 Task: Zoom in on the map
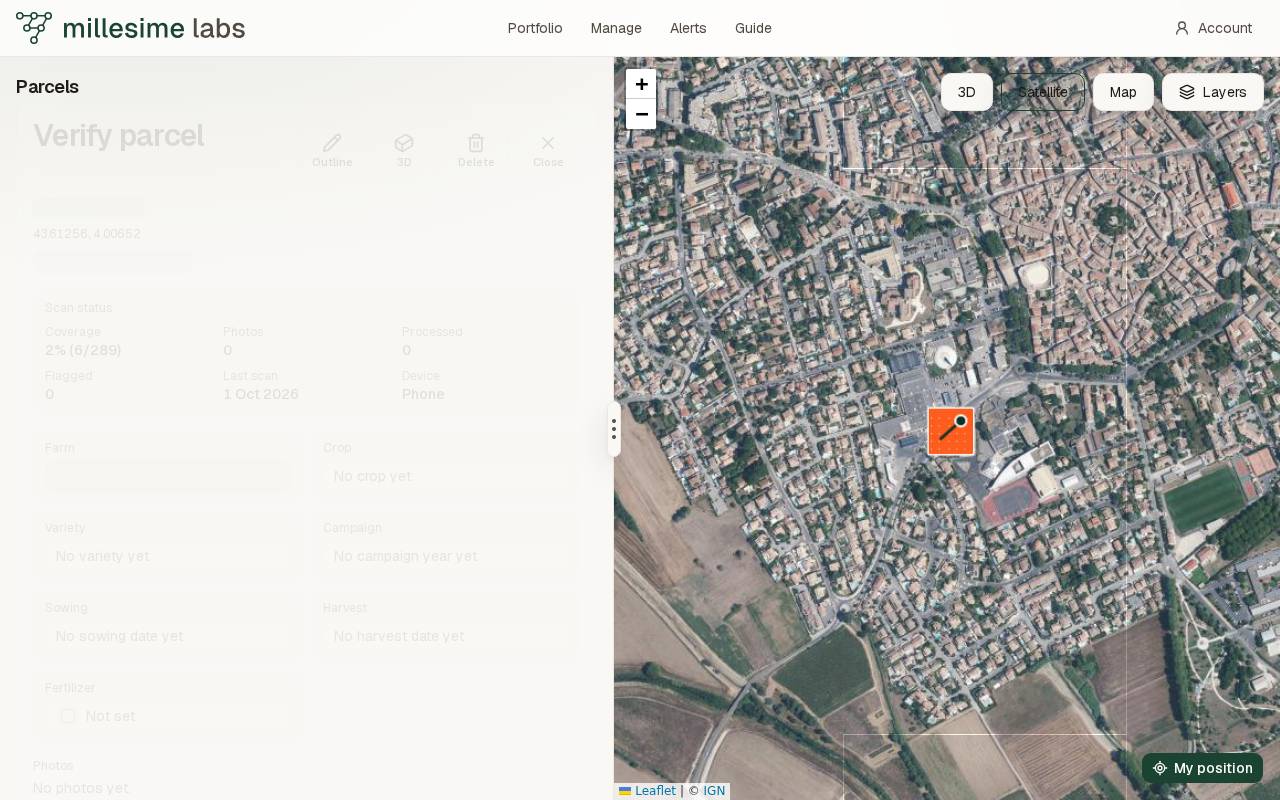click(641, 84)
